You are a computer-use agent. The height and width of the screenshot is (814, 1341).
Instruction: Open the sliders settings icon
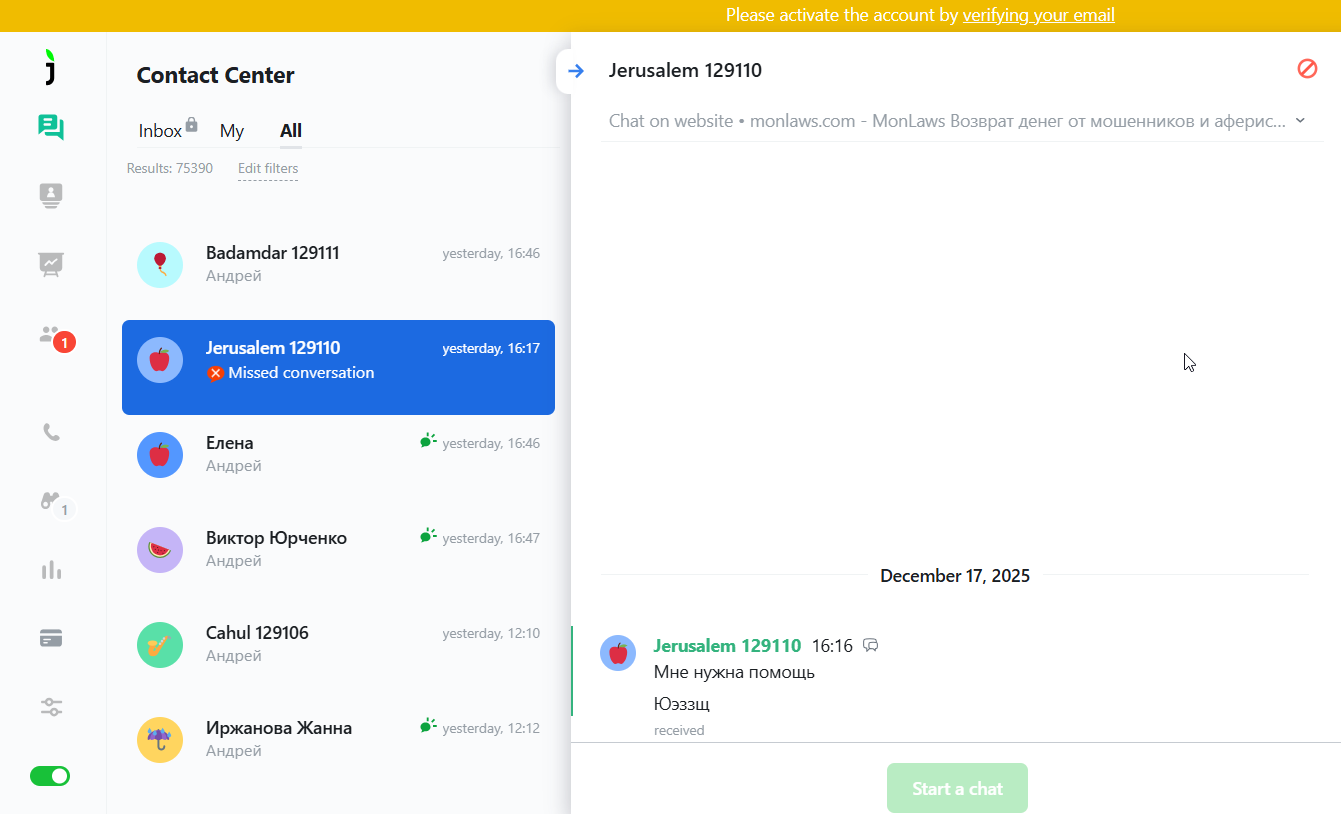point(51,707)
